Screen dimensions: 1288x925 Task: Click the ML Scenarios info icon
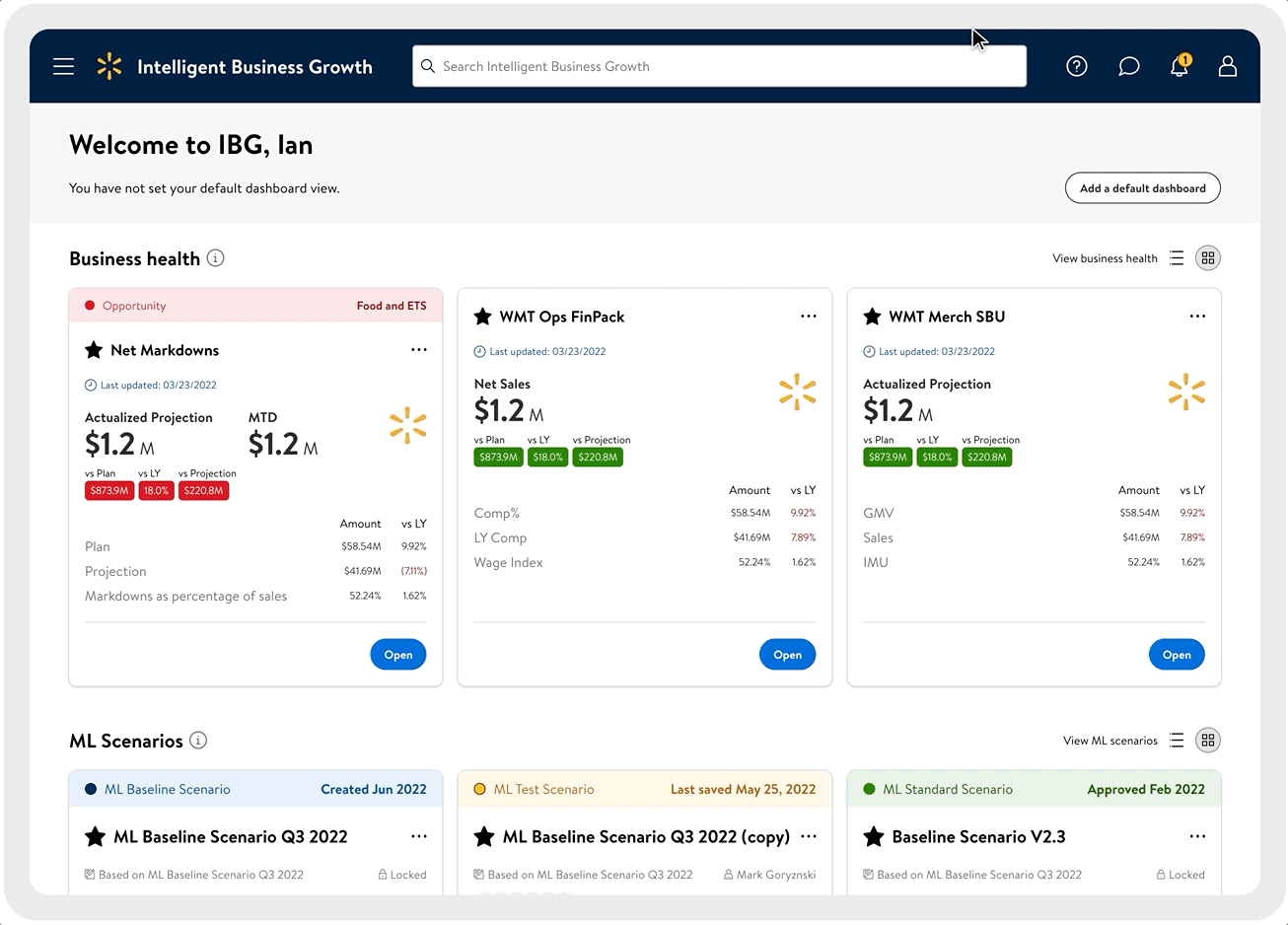(198, 741)
